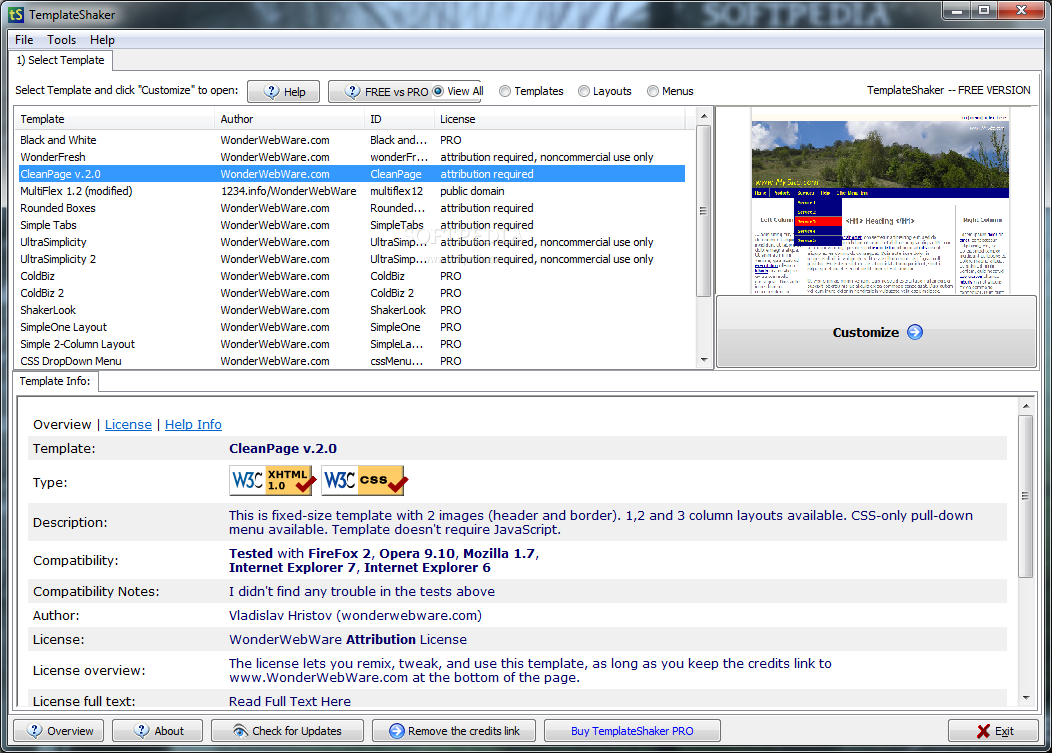The image size is (1052, 753).
Task: Switch to the 1) Select Template tab
Action: point(61,60)
